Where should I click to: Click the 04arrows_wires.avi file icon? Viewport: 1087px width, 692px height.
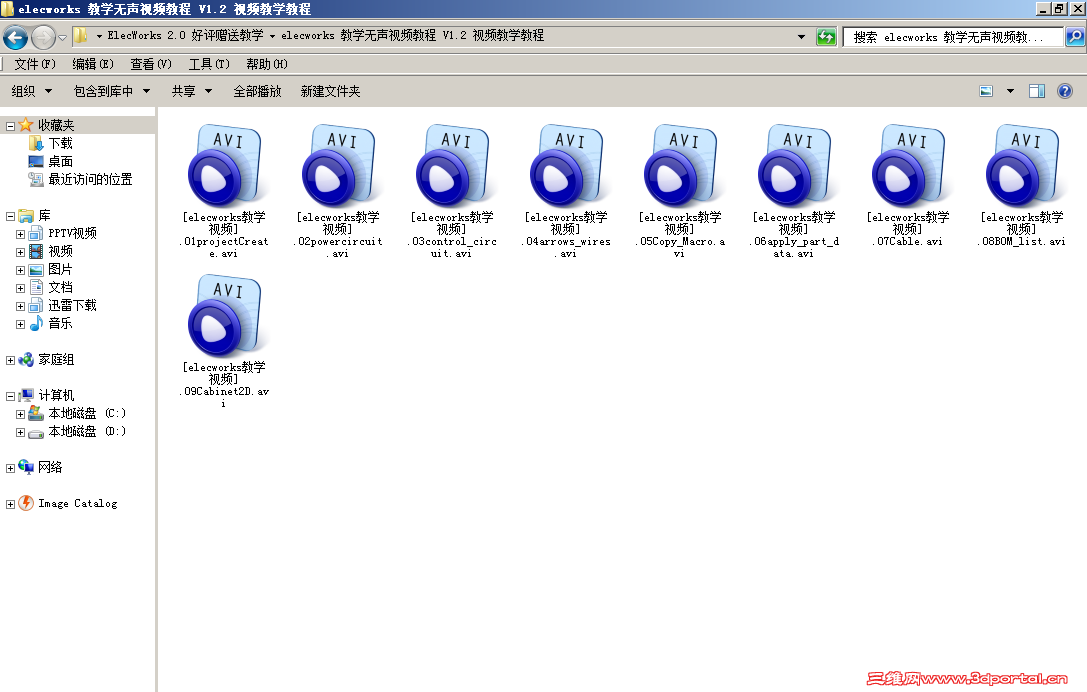(x=566, y=166)
